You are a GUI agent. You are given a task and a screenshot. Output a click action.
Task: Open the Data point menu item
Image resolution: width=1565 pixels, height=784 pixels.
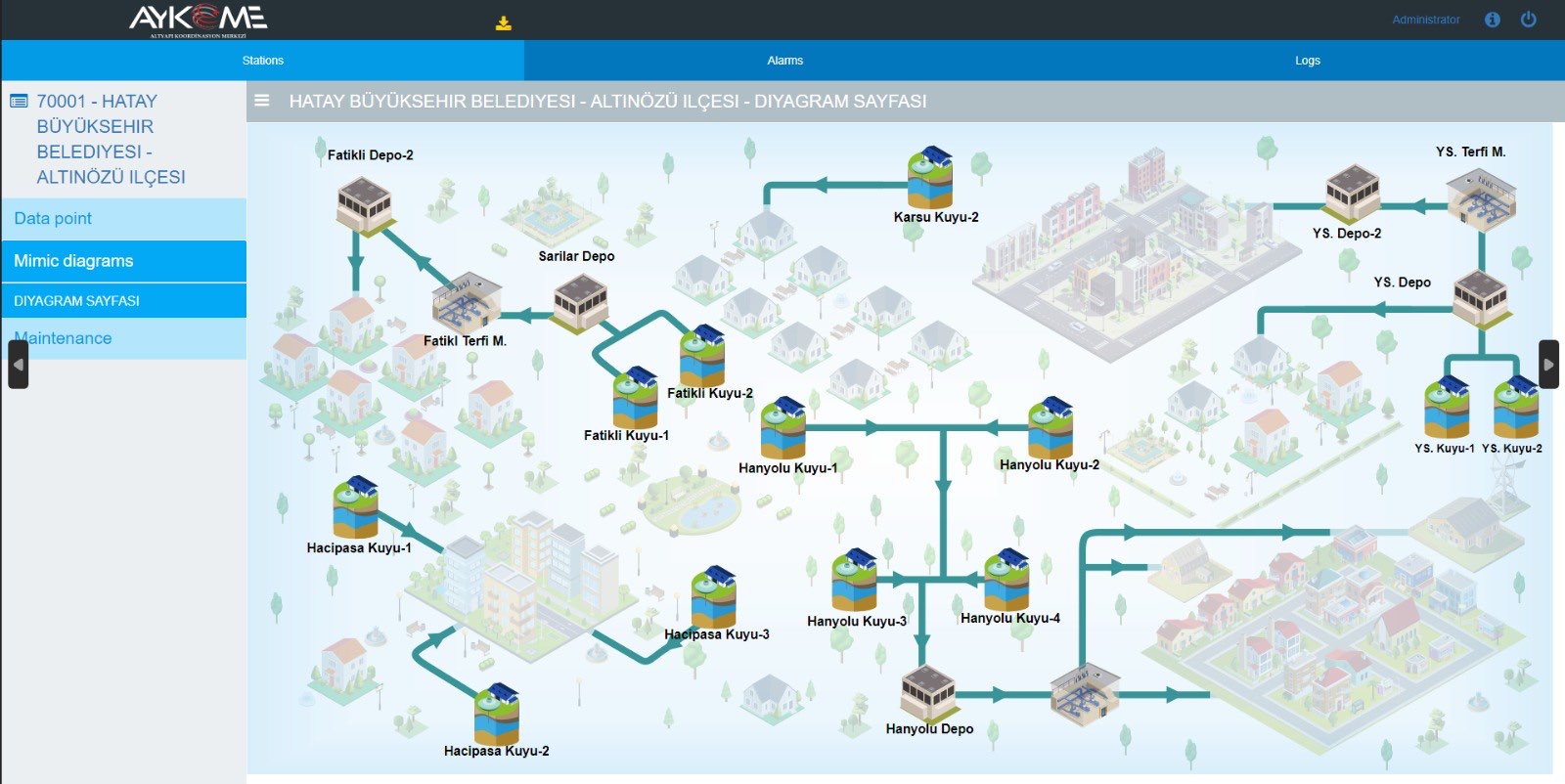click(124, 219)
